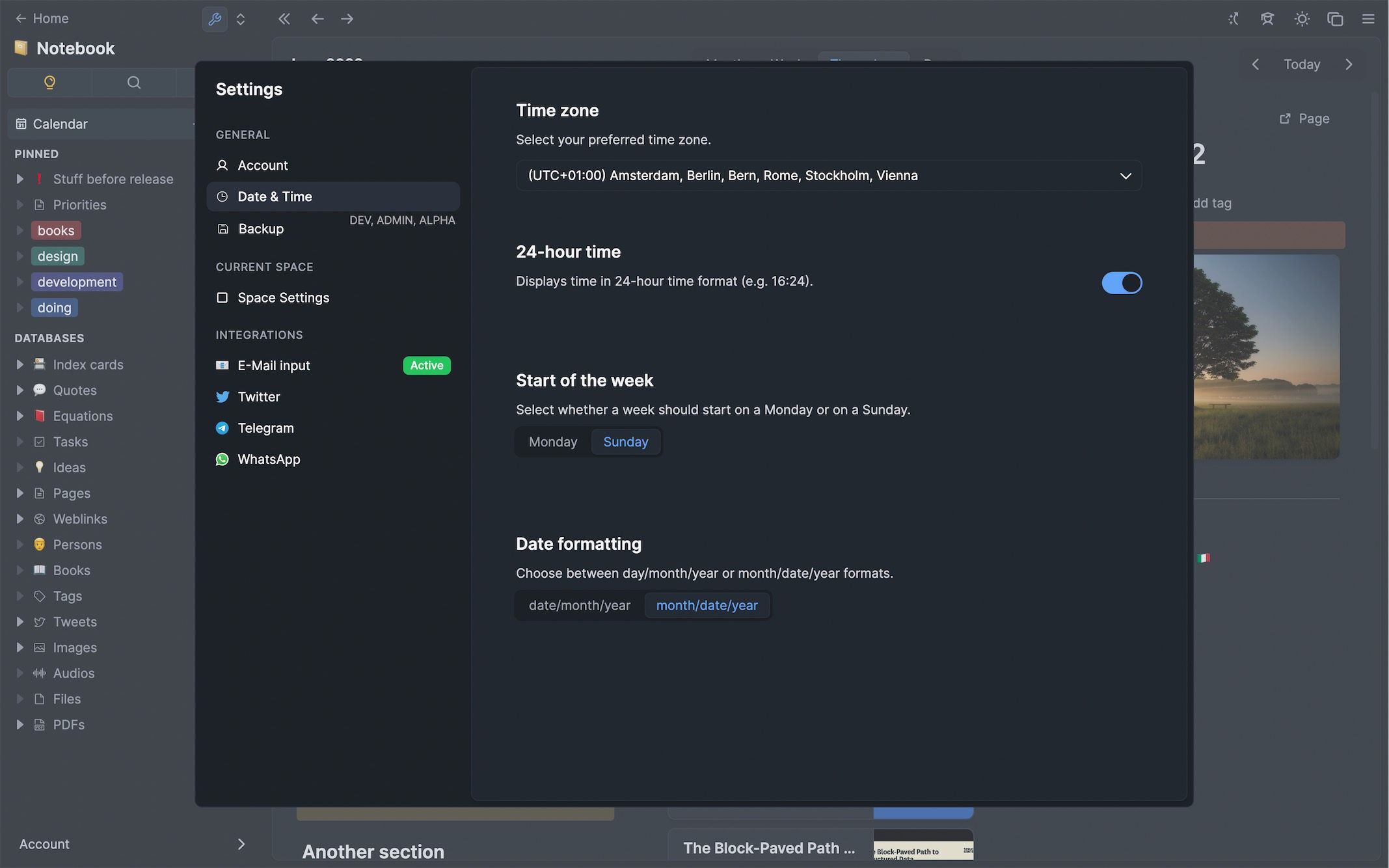Open the Account row at sidebar bottom
The image size is (1389, 868).
pyautogui.click(x=44, y=844)
